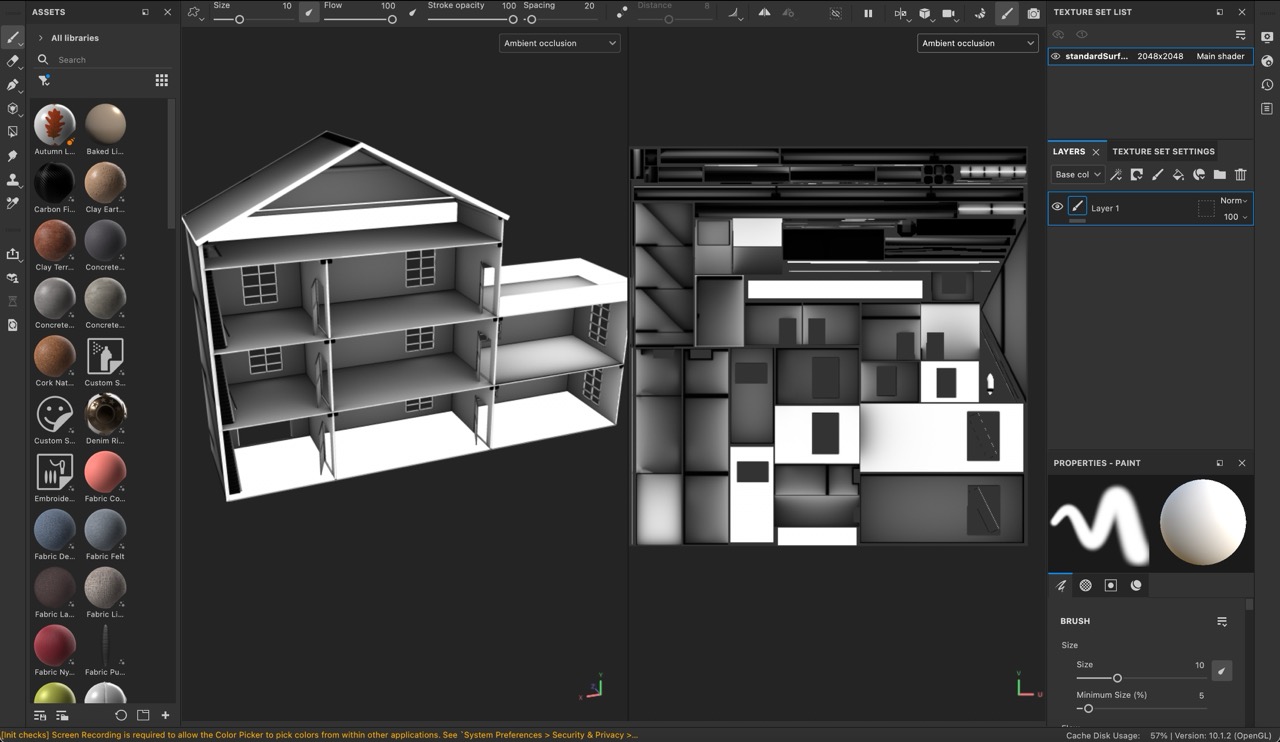The width and height of the screenshot is (1280, 742).
Task: Switch to the LAYERS tab
Action: (1068, 151)
